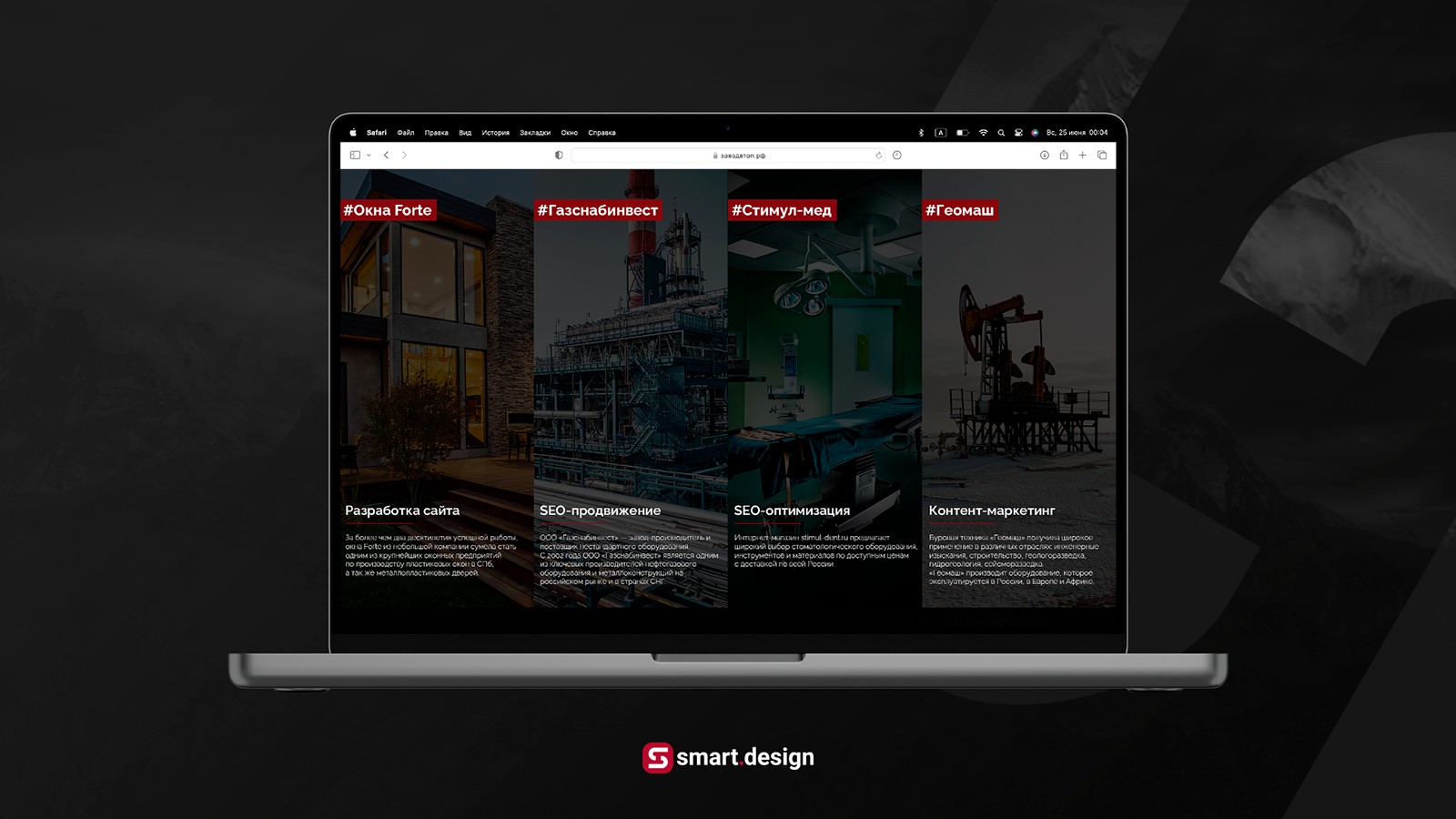The width and height of the screenshot is (1456, 819).
Task: Open Control Center icon
Action: pos(1018,133)
